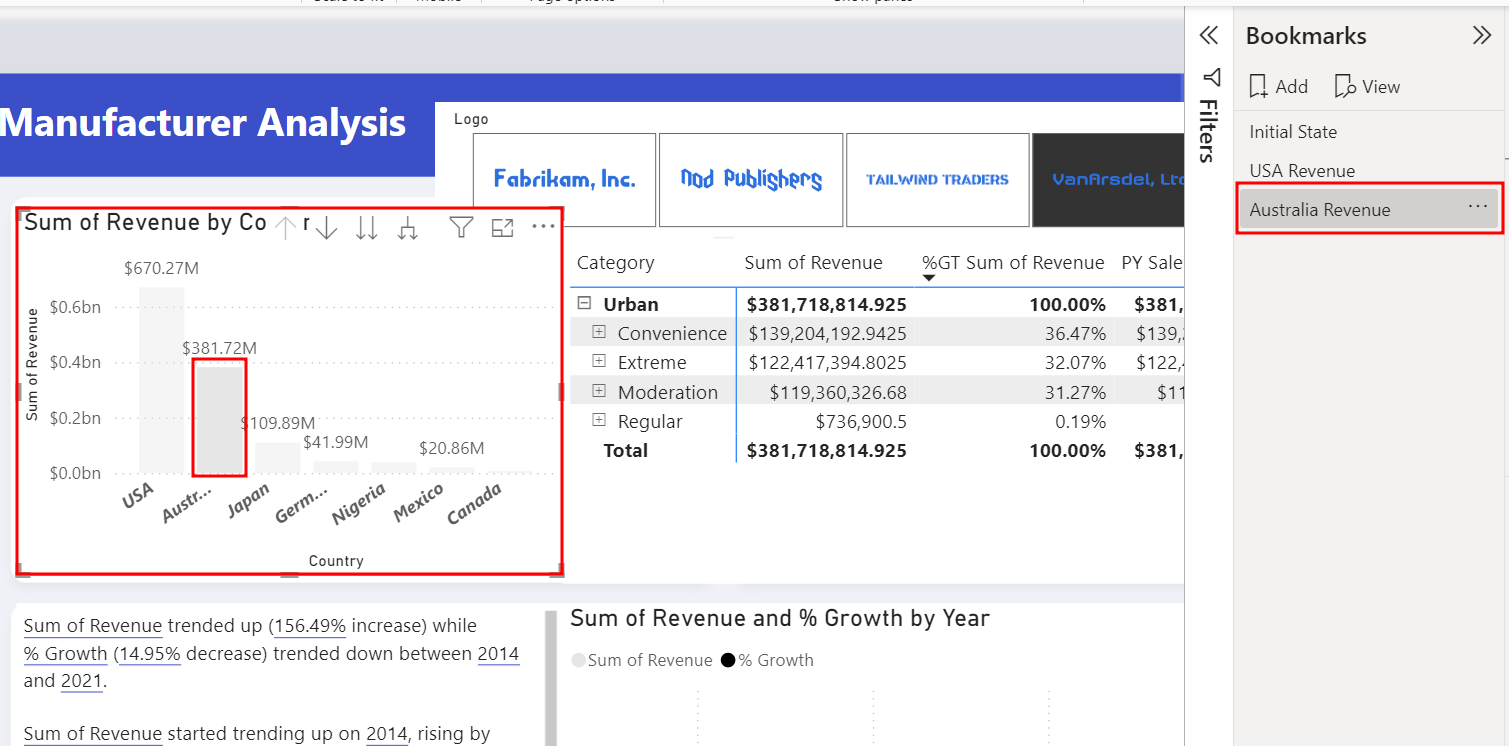
Task: Open more options on Australia Revenue bookmark
Action: tap(1477, 205)
